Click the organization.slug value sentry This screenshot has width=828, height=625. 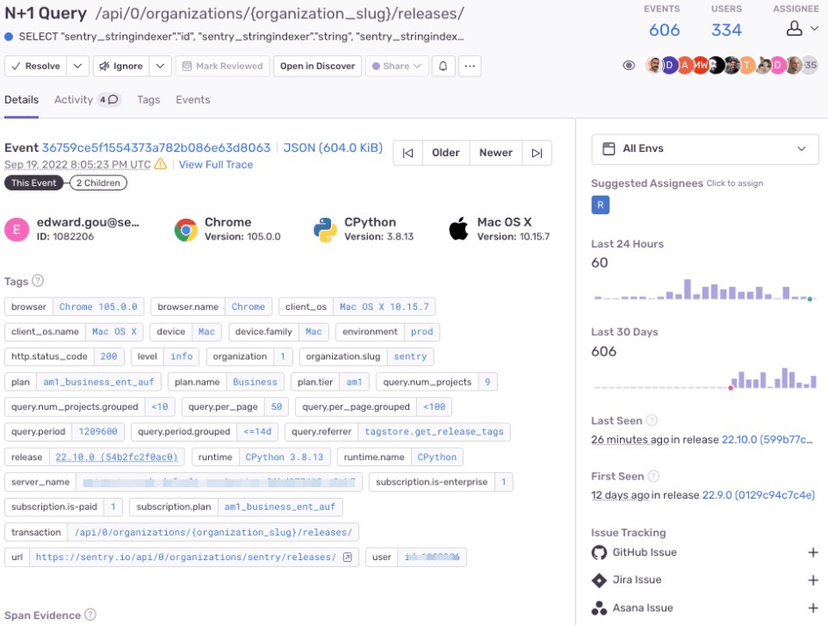click(x=410, y=356)
